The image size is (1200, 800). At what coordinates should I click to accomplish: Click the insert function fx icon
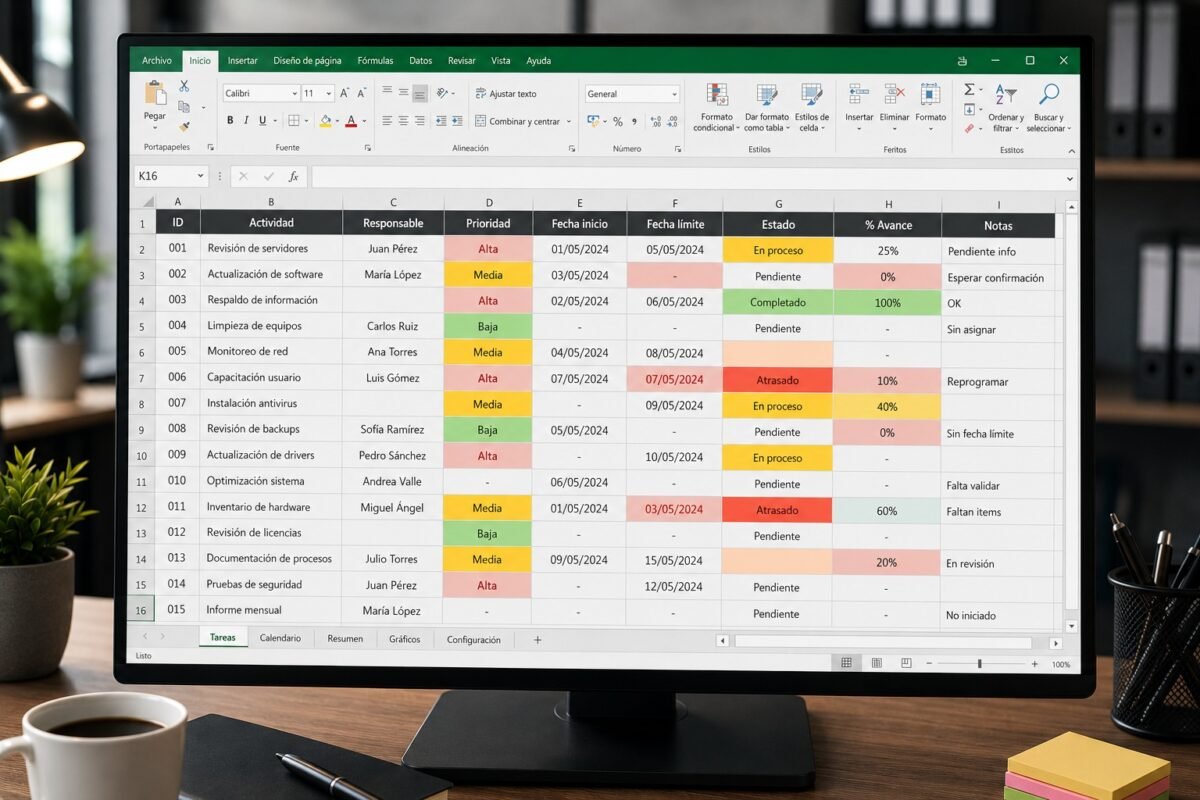[x=293, y=176]
